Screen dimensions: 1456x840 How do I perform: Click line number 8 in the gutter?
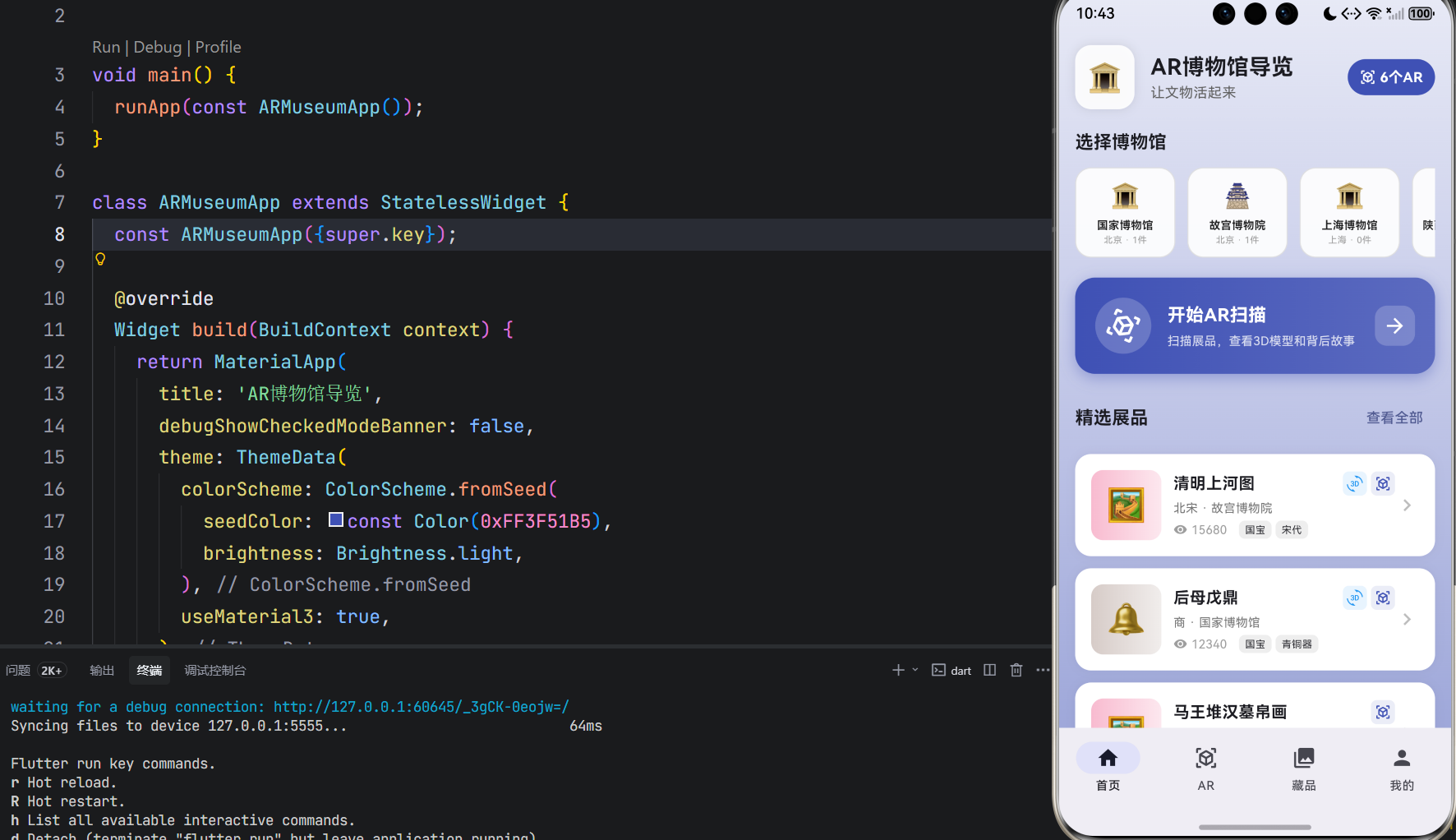[59, 235]
